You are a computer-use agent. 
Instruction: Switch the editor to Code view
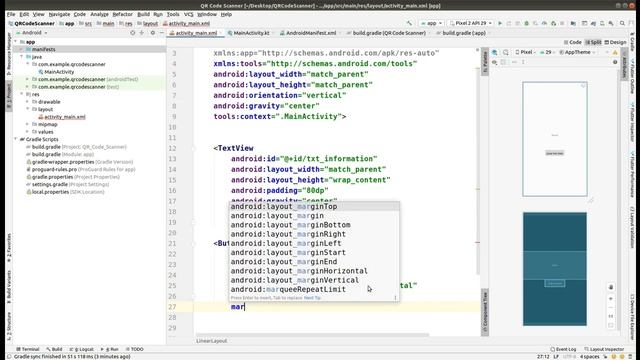[572, 42]
